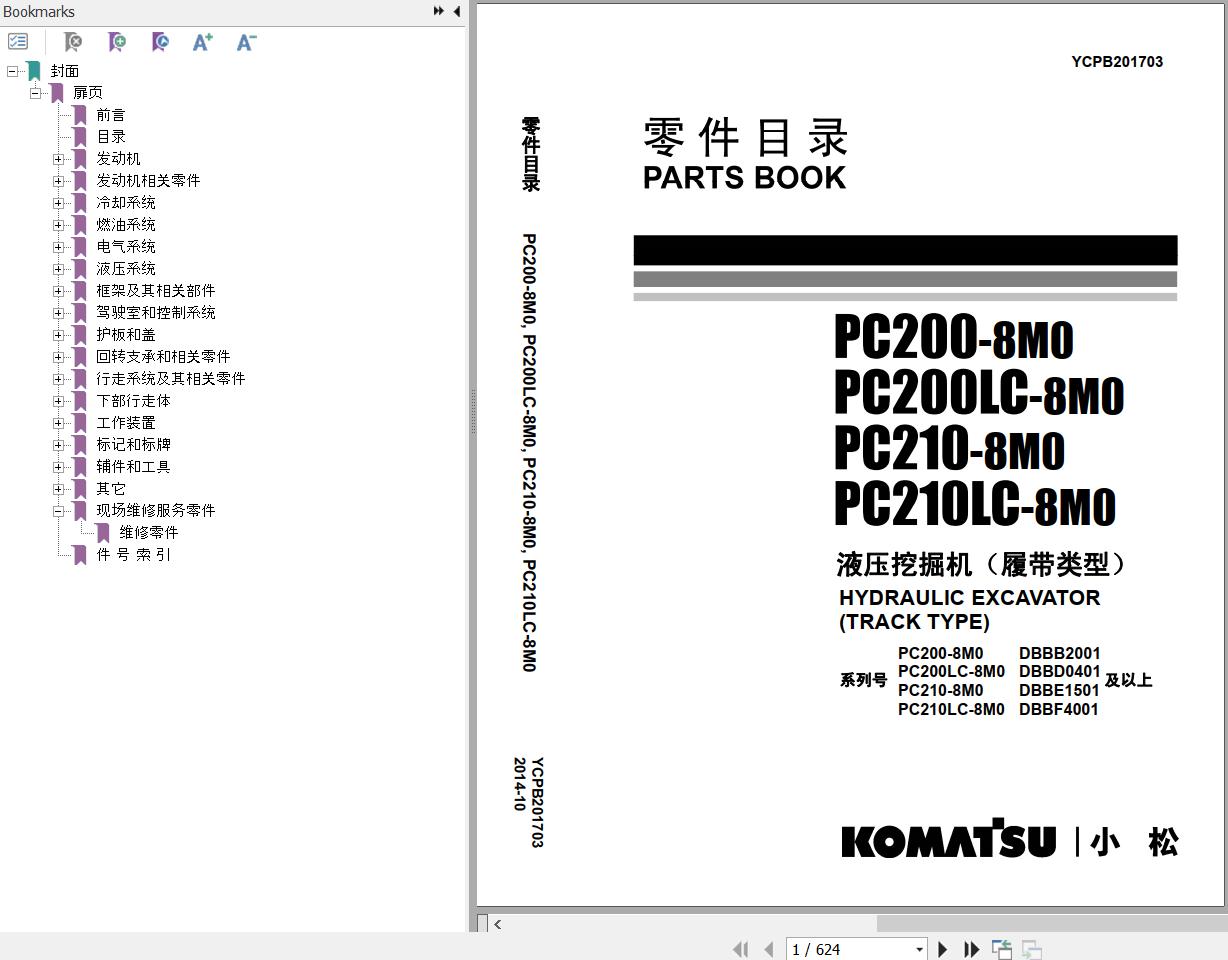Select the 扉页 bookmark label
This screenshot has width=1228, height=960.
click(x=88, y=93)
